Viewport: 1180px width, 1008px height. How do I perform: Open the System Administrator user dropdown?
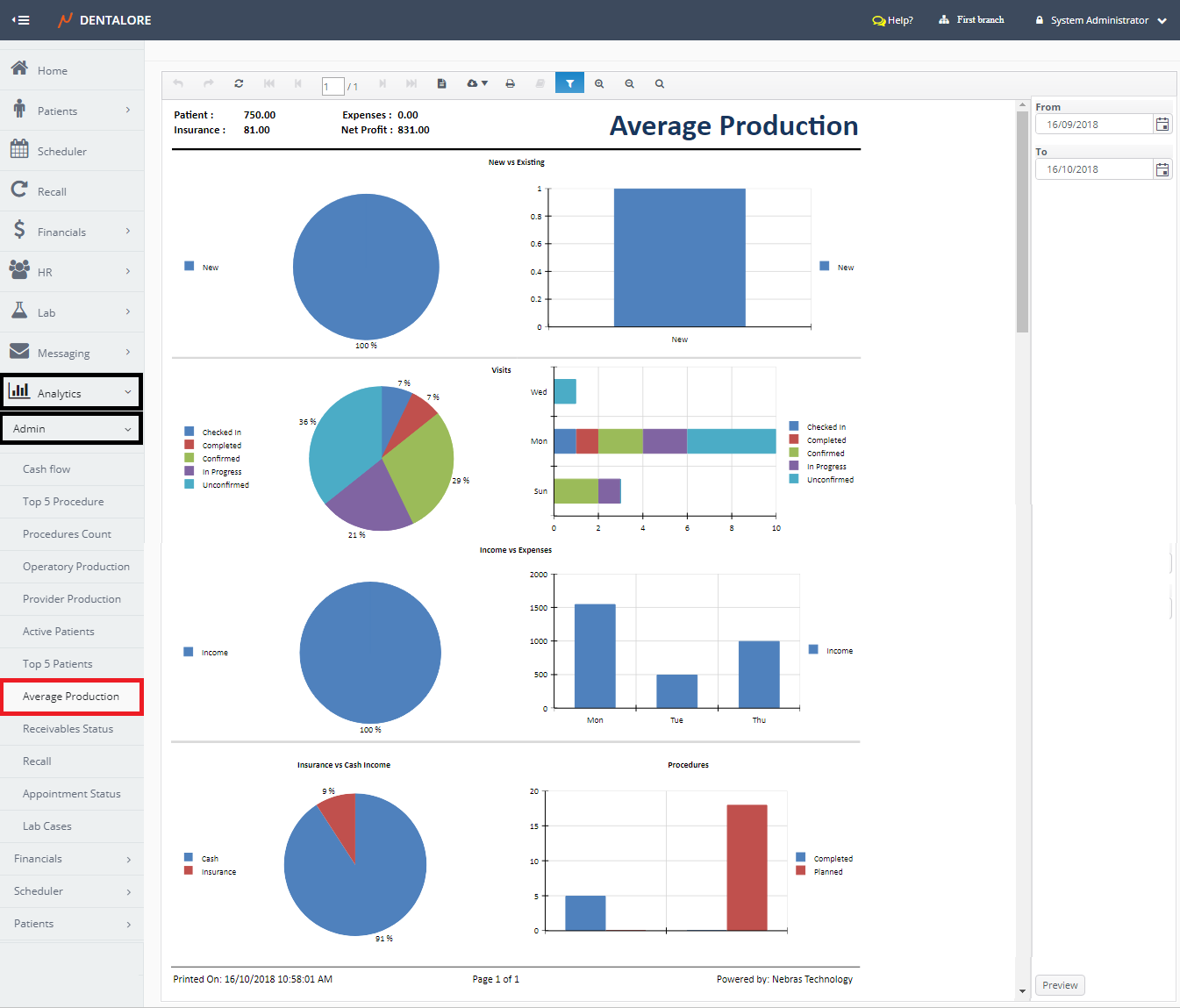(1101, 20)
